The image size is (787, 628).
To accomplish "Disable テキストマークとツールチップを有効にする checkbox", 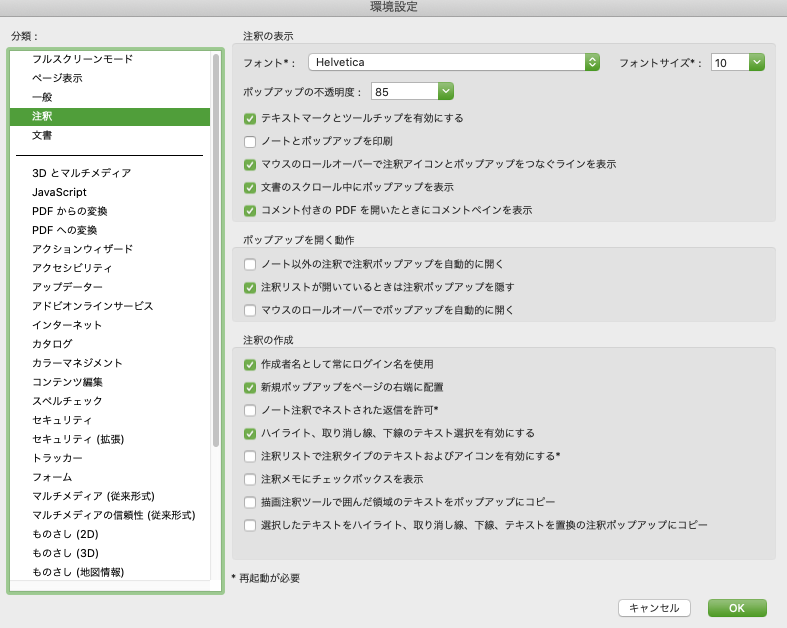I will pos(250,118).
